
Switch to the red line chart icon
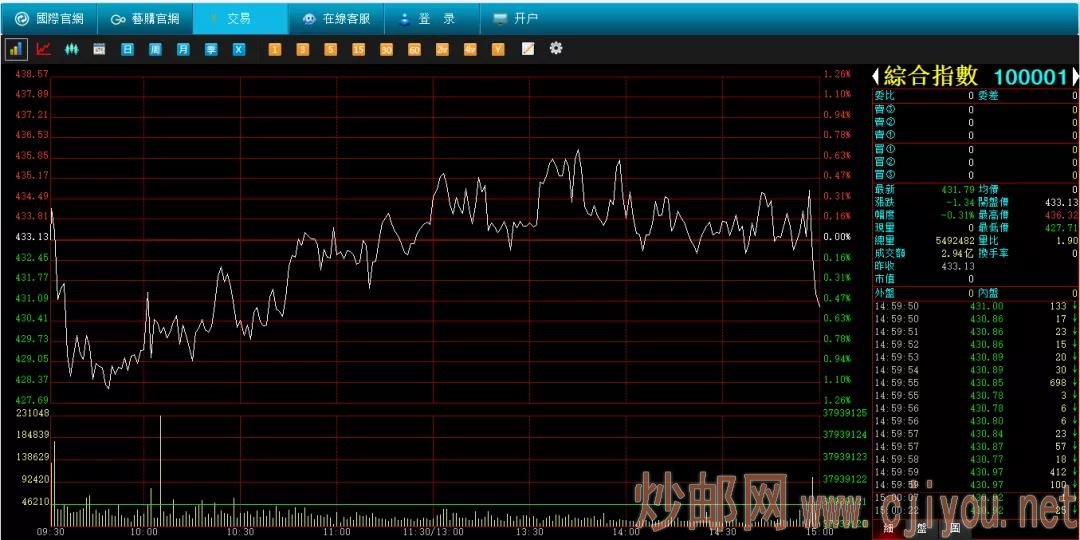(43, 48)
